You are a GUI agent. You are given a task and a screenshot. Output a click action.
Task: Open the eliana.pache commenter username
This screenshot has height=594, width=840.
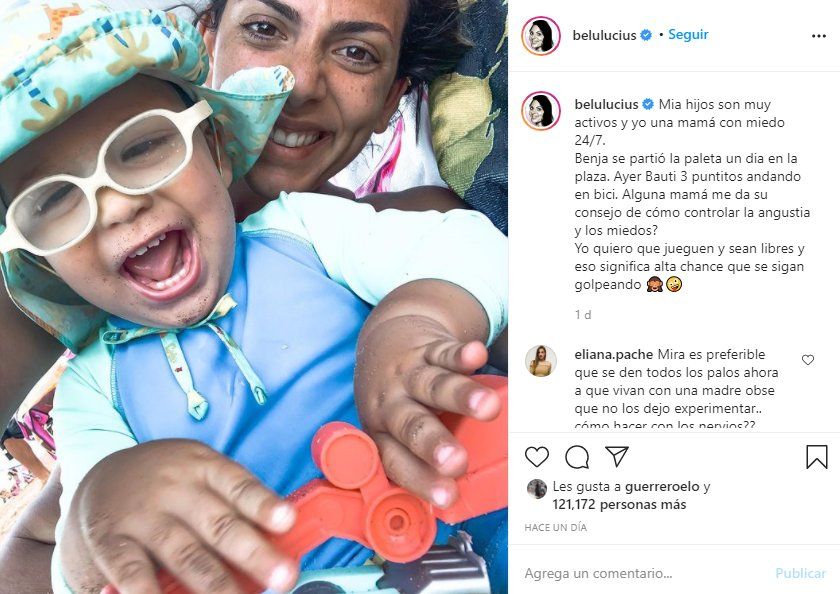[613, 355]
